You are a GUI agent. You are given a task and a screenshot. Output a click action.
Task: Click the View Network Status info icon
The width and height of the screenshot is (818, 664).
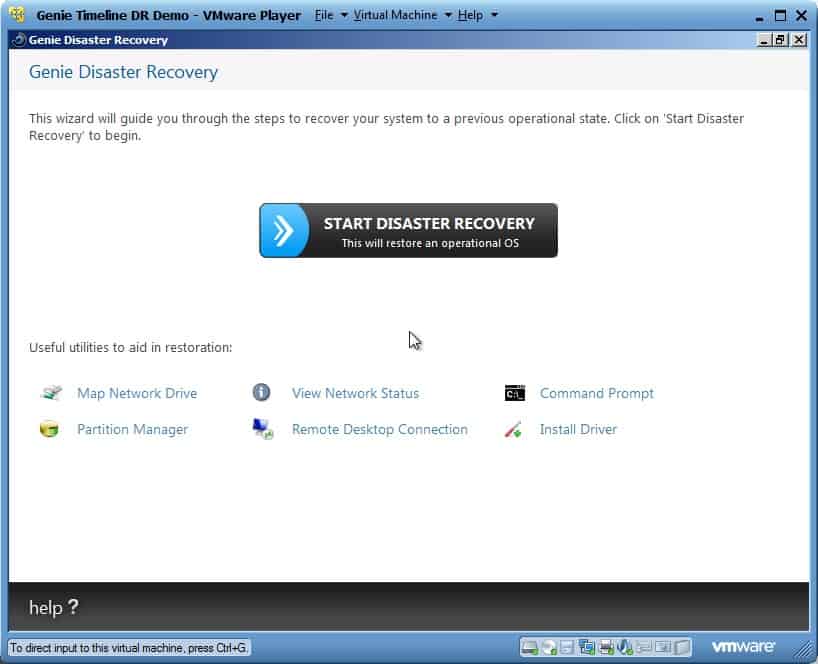(261, 392)
